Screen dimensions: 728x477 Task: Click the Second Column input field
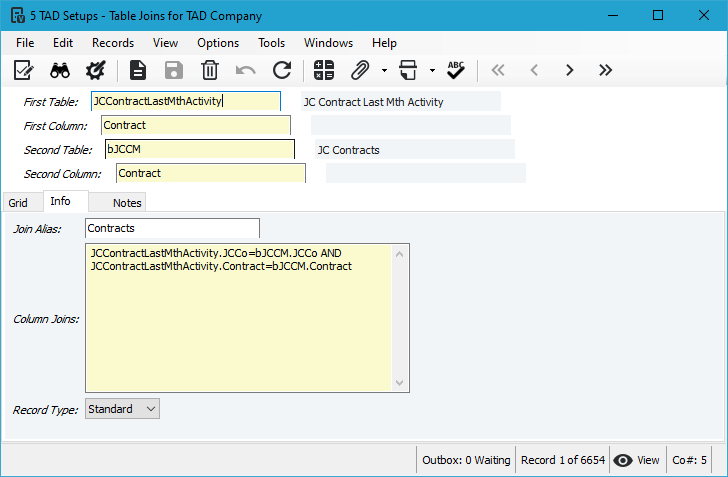[211, 173]
